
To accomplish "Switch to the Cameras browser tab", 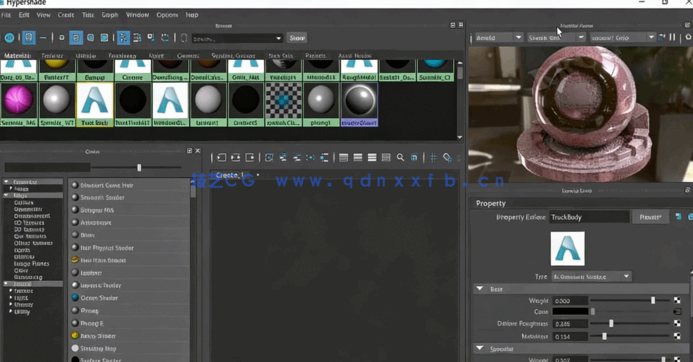I will click(188, 56).
